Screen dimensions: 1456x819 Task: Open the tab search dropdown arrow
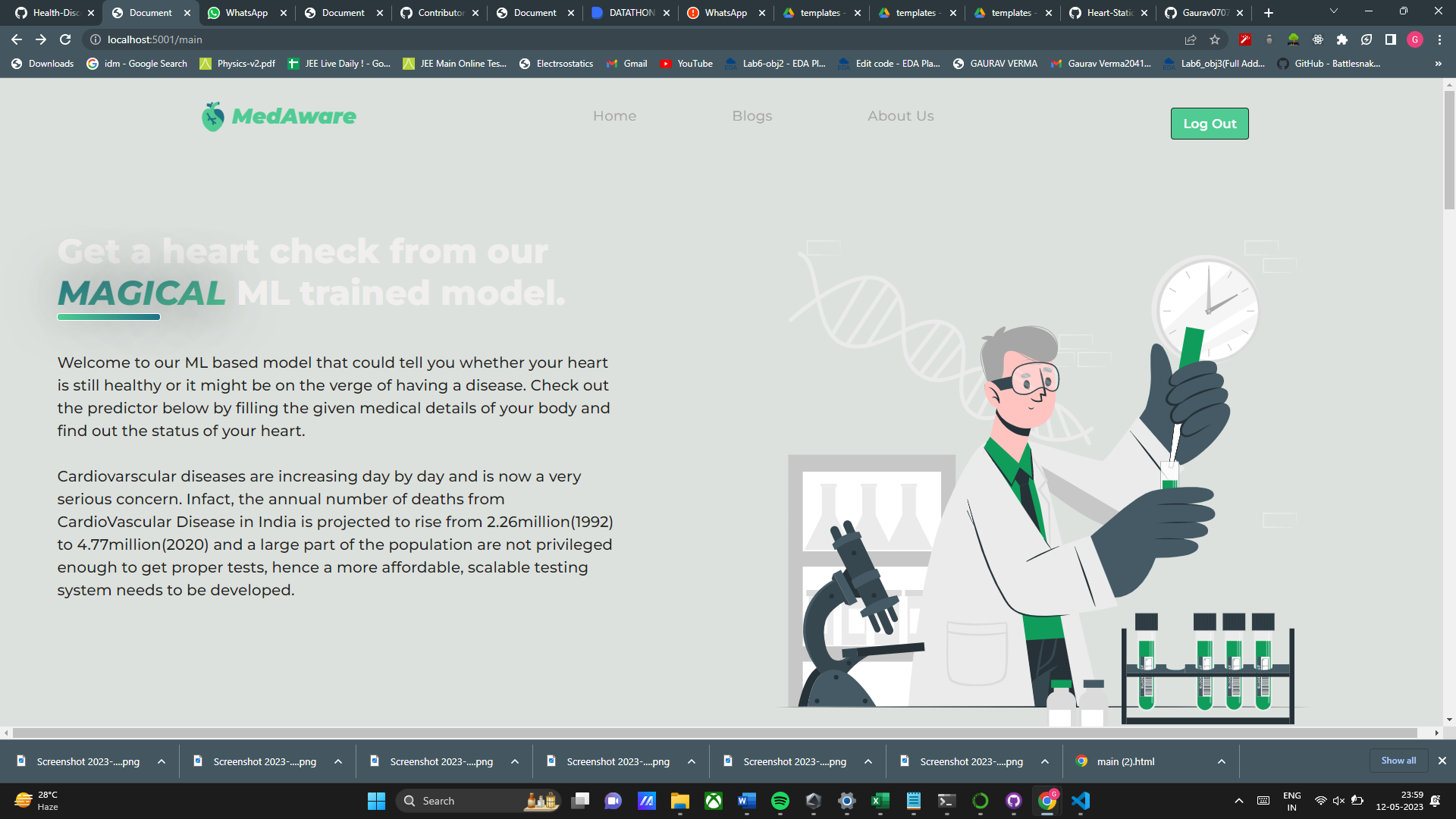tap(1333, 12)
